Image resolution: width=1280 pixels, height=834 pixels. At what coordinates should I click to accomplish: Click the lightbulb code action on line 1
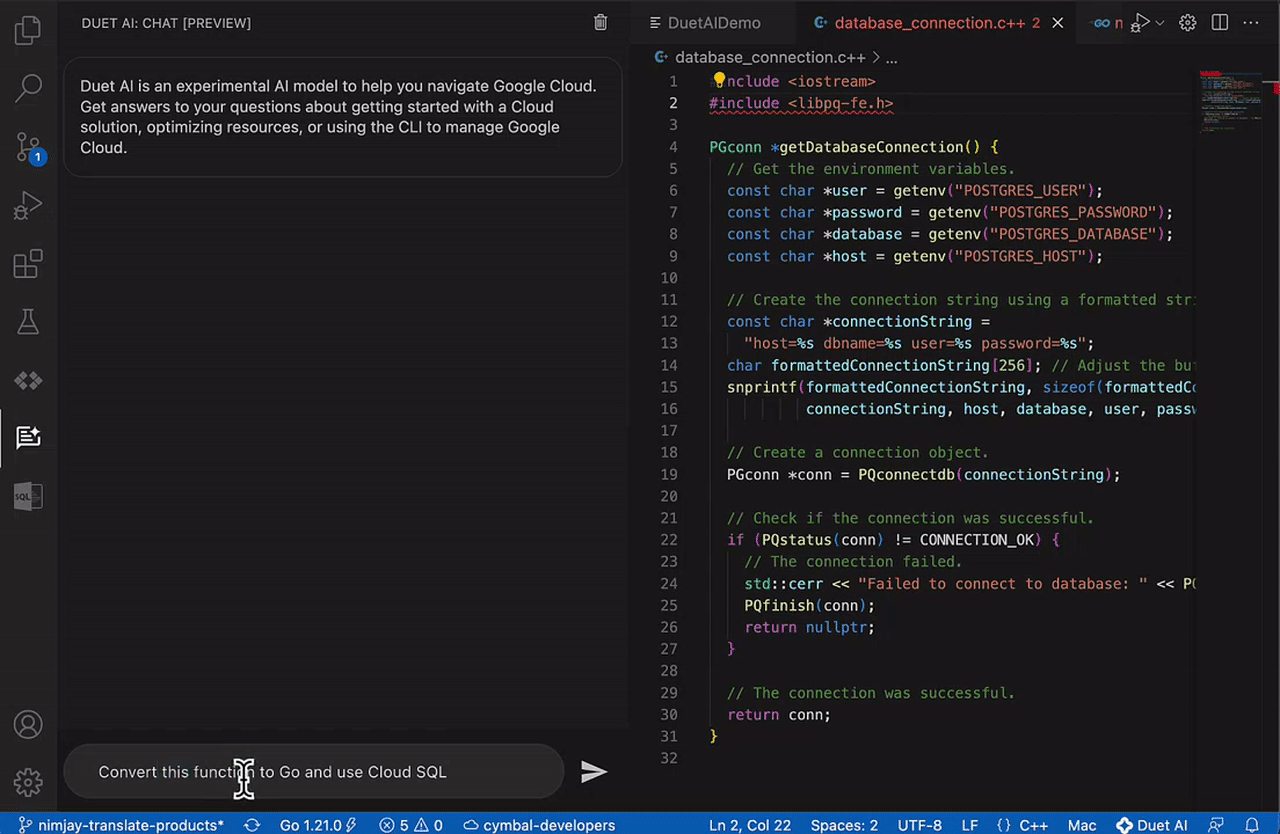(x=718, y=81)
